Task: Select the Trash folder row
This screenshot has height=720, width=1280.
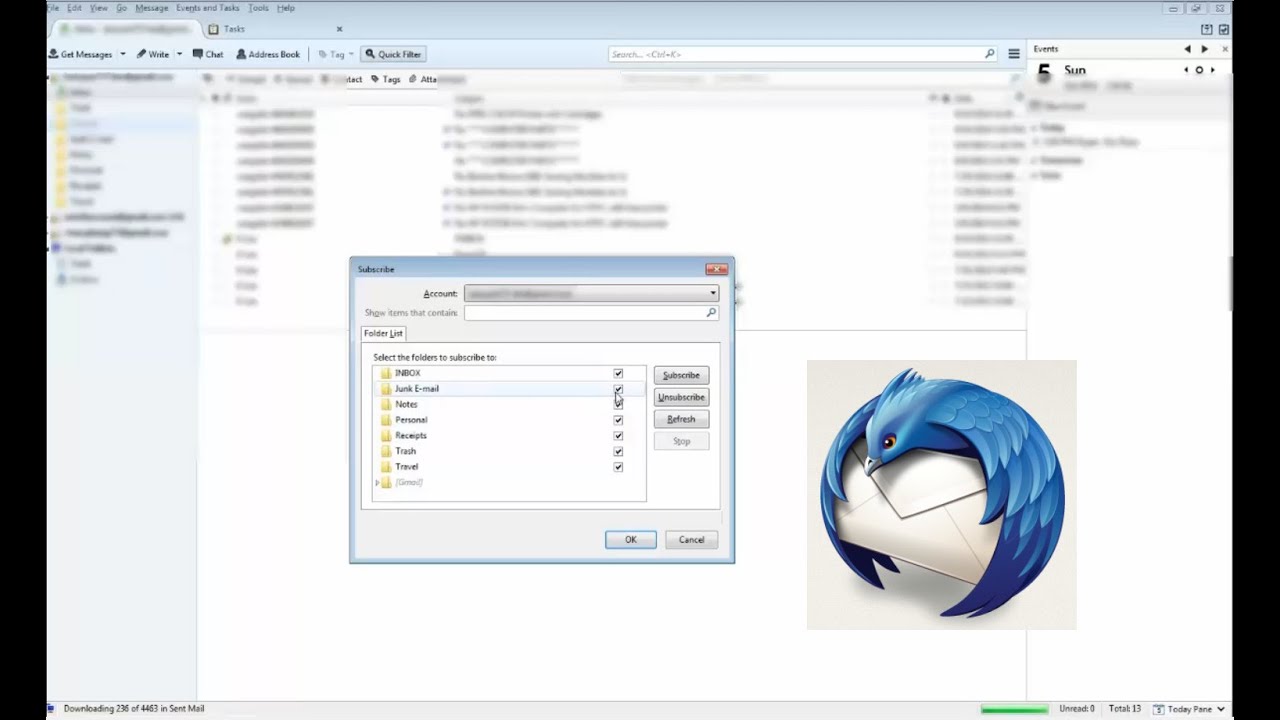Action: click(509, 451)
